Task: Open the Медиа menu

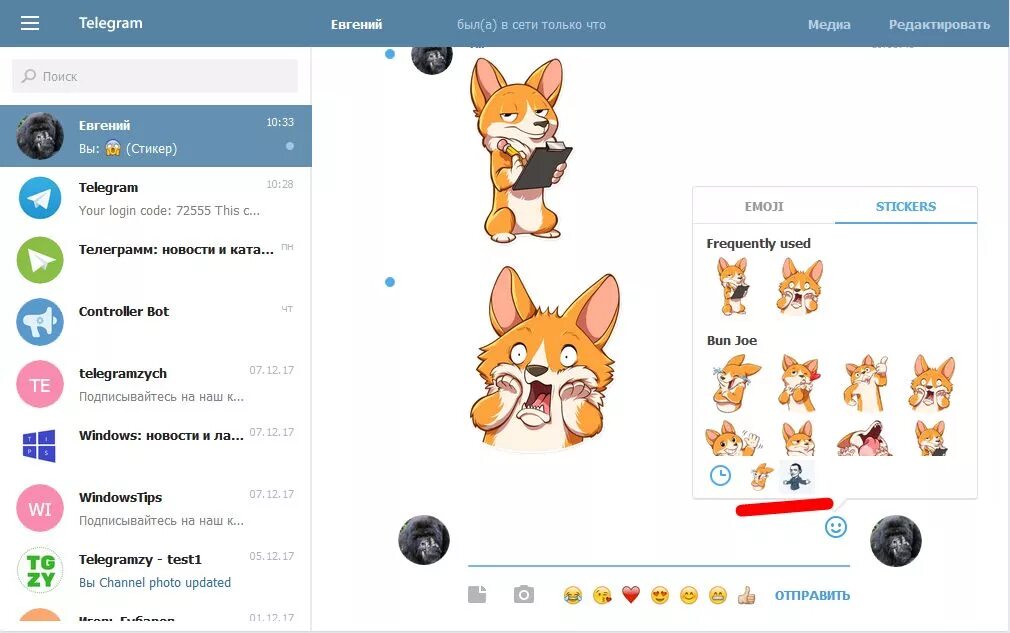Action: tap(829, 24)
